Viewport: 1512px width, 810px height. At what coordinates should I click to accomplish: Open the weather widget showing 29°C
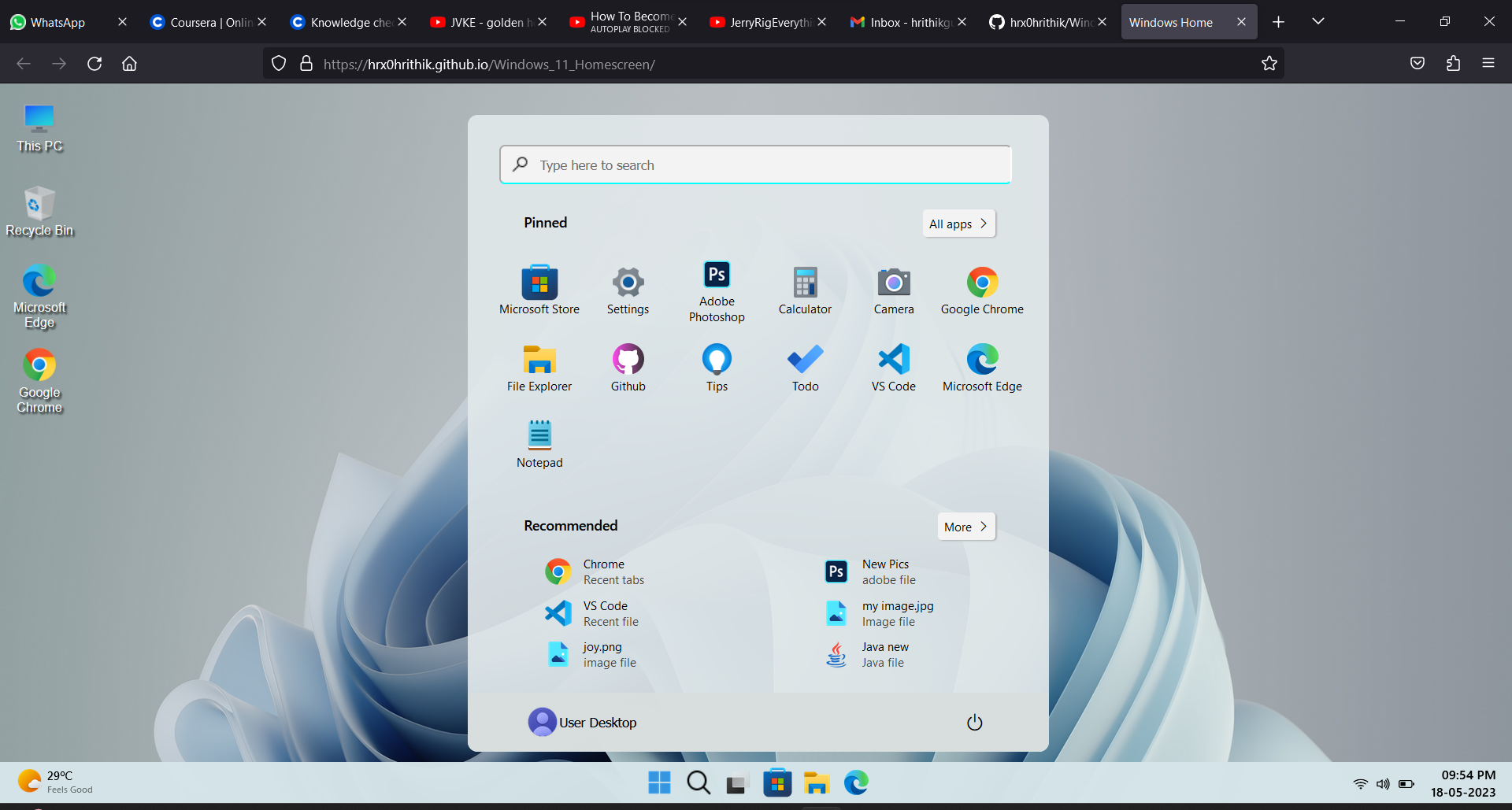pos(55,782)
